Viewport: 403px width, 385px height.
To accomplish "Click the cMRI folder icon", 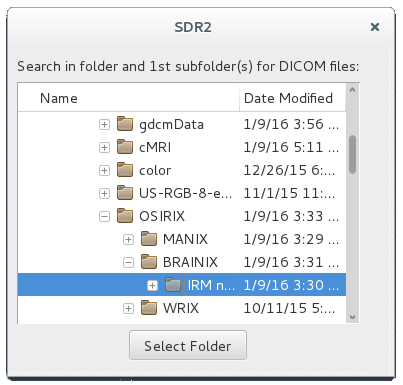I will 125,147.
